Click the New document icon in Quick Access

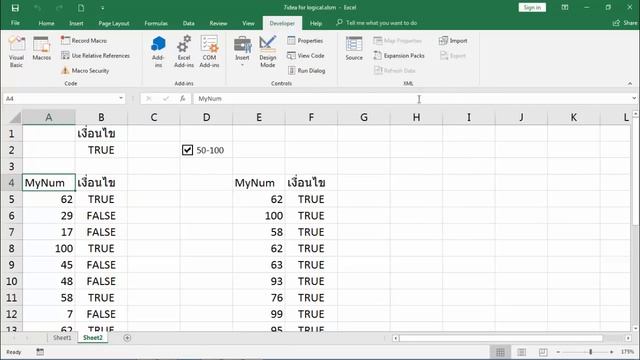click(81, 8)
